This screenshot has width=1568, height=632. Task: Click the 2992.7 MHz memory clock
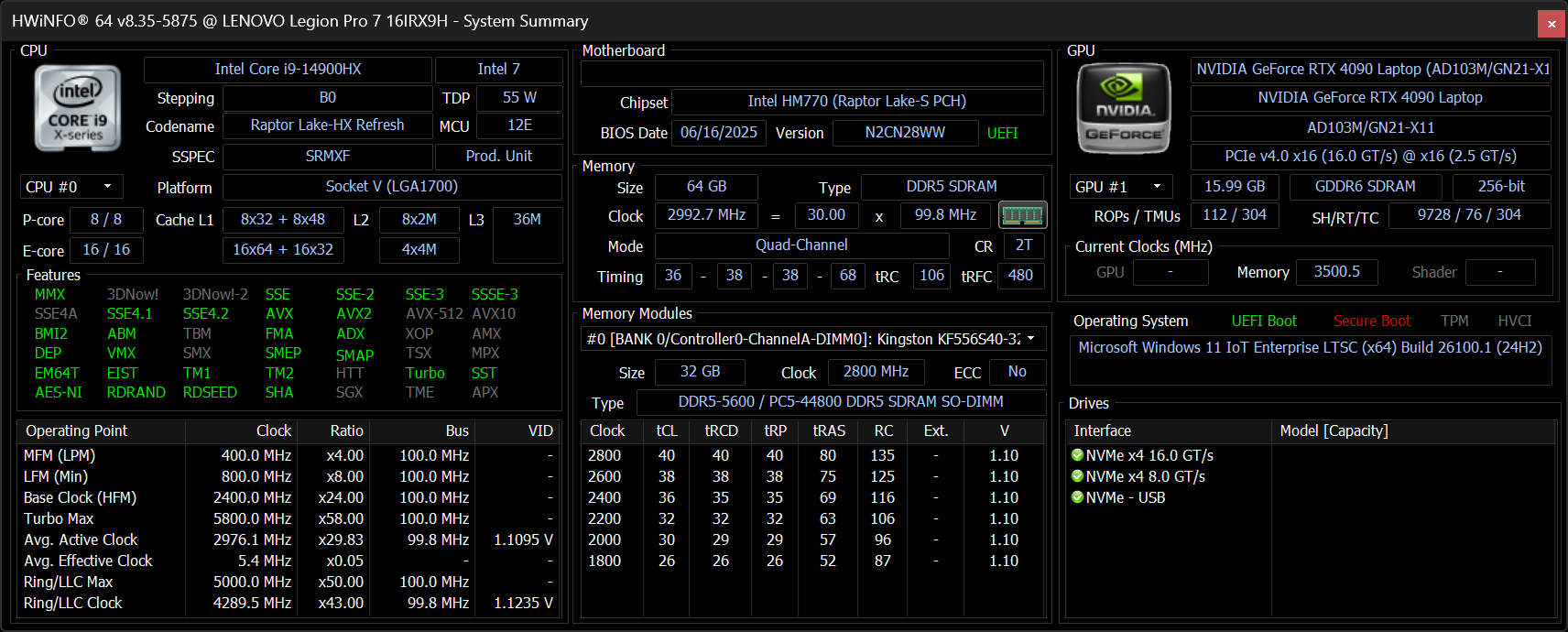click(706, 215)
